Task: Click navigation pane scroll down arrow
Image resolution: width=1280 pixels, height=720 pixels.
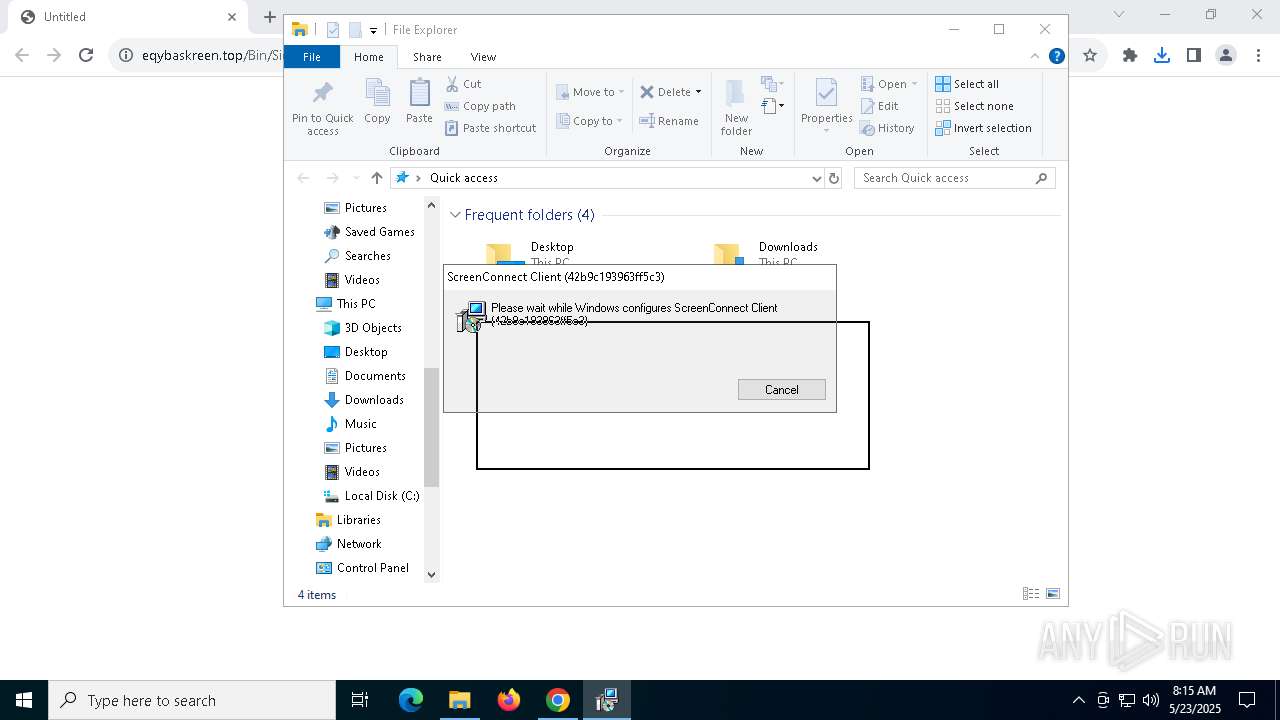Action: (432, 574)
